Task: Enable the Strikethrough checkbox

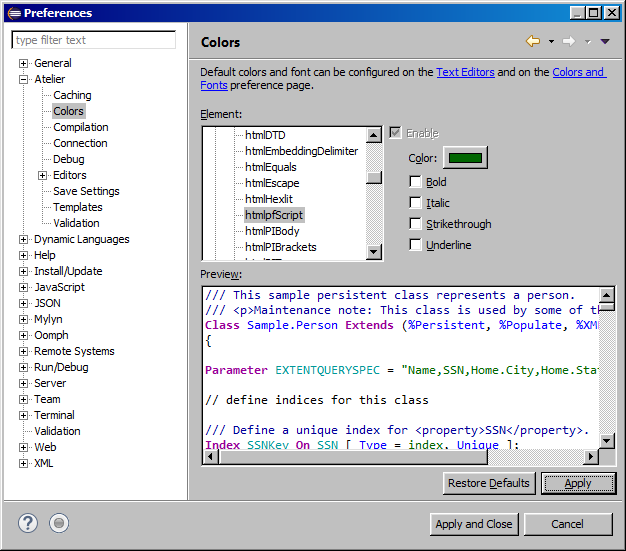Action: pos(415,224)
